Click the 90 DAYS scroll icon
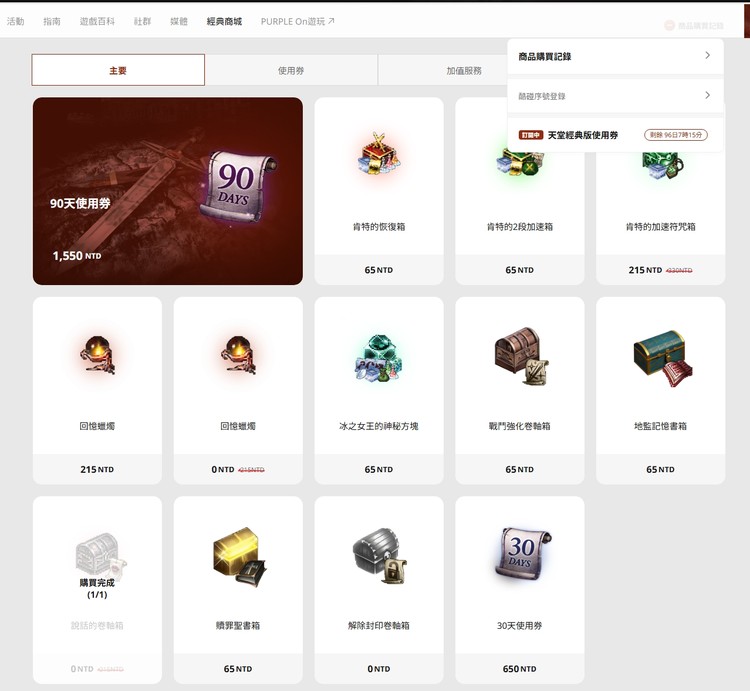The width and height of the screenshot is (750, 691). [x=238, y=186]
